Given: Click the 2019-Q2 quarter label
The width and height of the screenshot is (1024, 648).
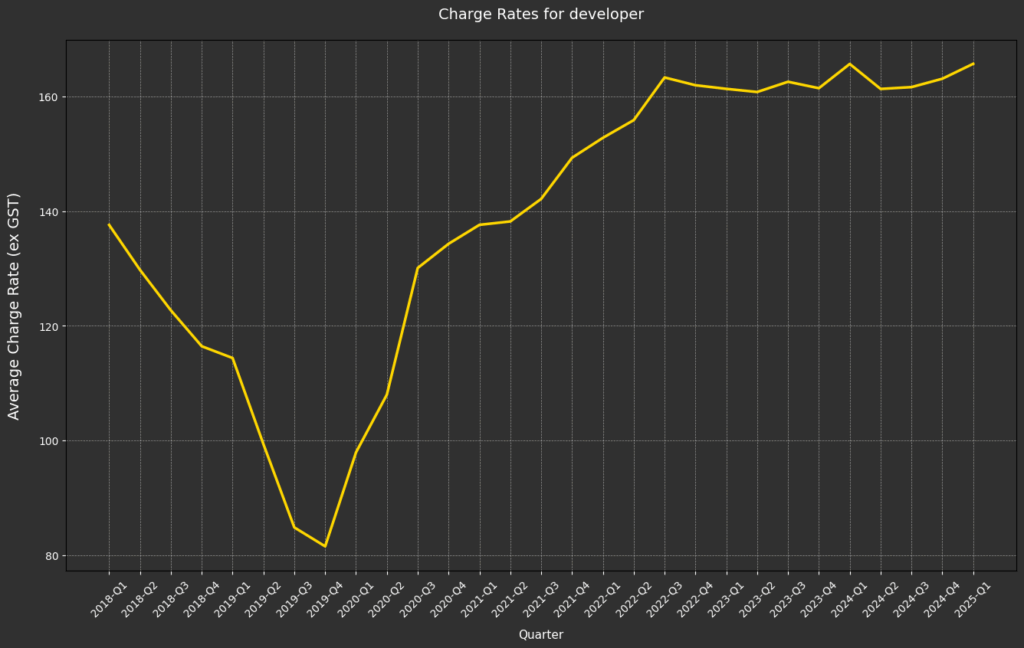Looking at the screenshot, I should point(263,600).
